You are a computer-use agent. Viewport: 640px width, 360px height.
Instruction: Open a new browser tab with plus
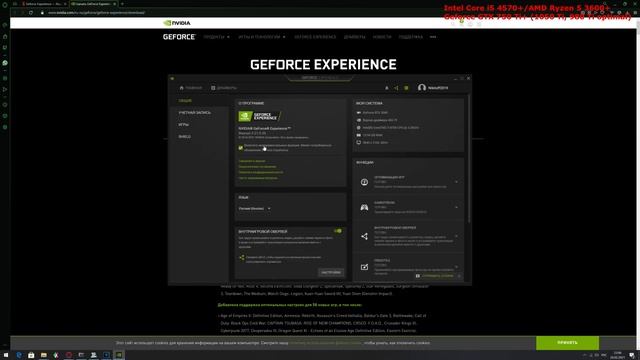122,4
